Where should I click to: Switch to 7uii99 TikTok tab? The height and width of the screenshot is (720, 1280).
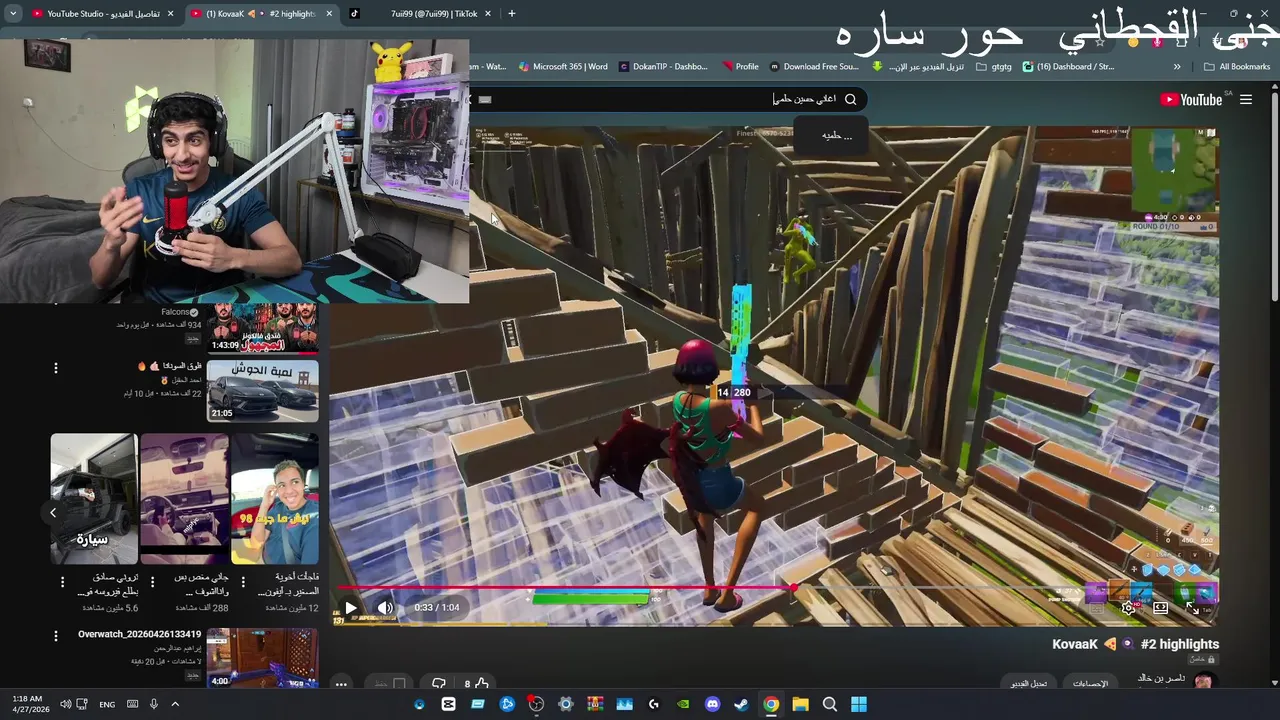[x=420, y=14]
